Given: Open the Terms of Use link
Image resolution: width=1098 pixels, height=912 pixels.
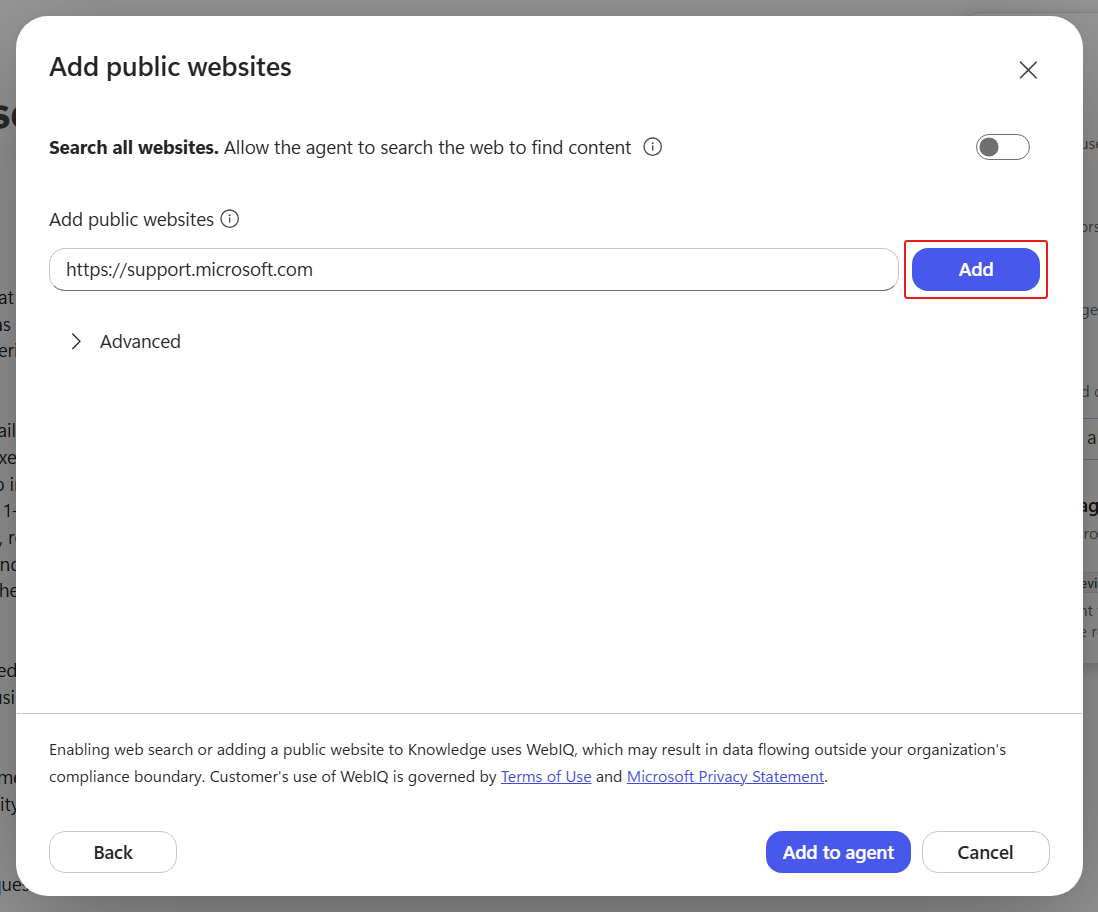Looking at the screenshot, I should click(546, 777).
